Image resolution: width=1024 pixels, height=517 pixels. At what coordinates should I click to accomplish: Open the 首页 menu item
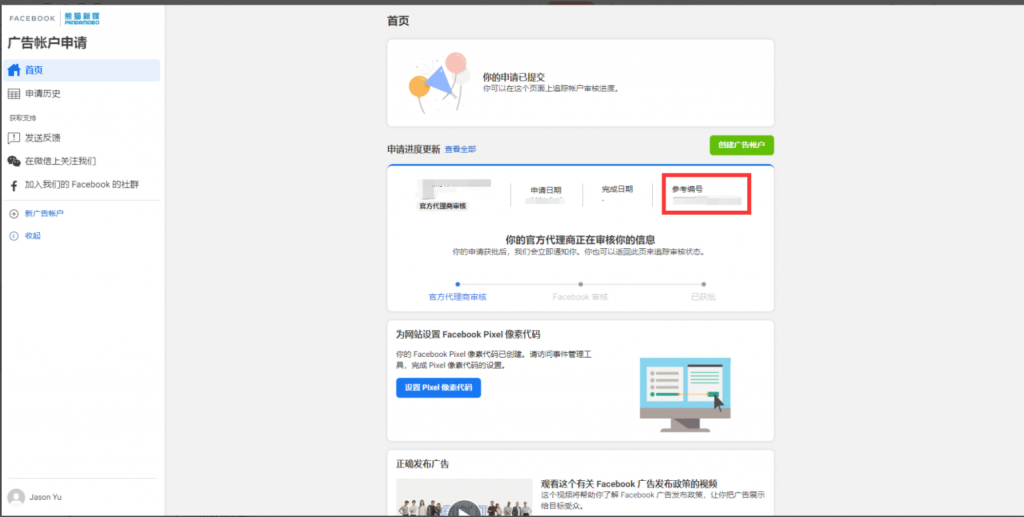click(x=82, y=70)
